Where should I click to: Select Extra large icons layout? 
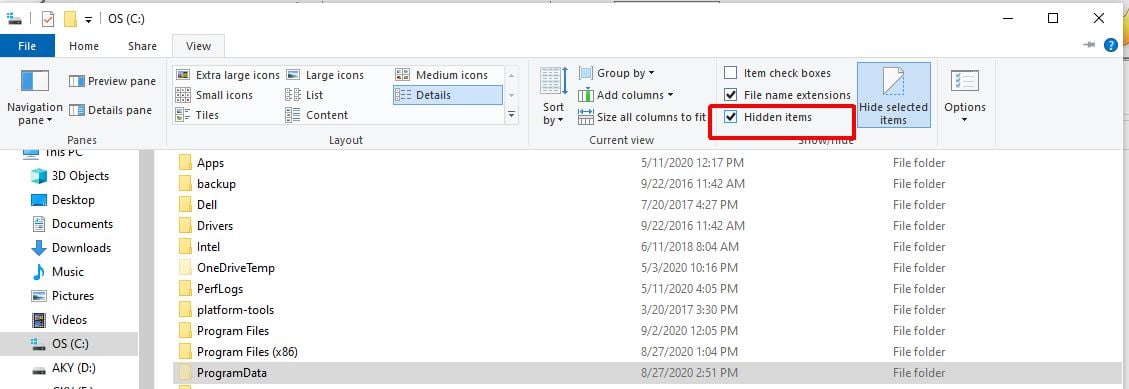(228, 75)
